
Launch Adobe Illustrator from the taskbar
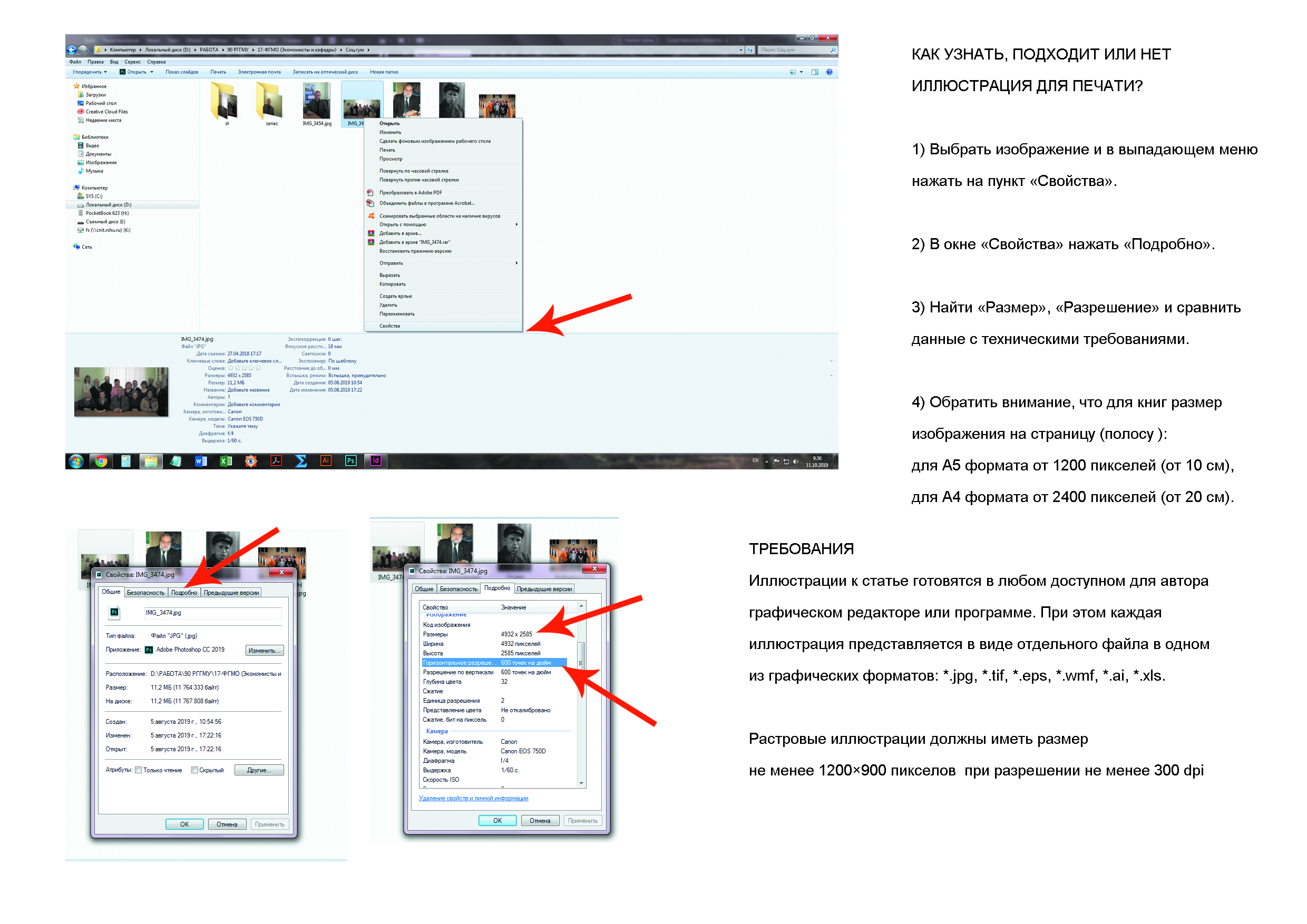coord(326,461)
